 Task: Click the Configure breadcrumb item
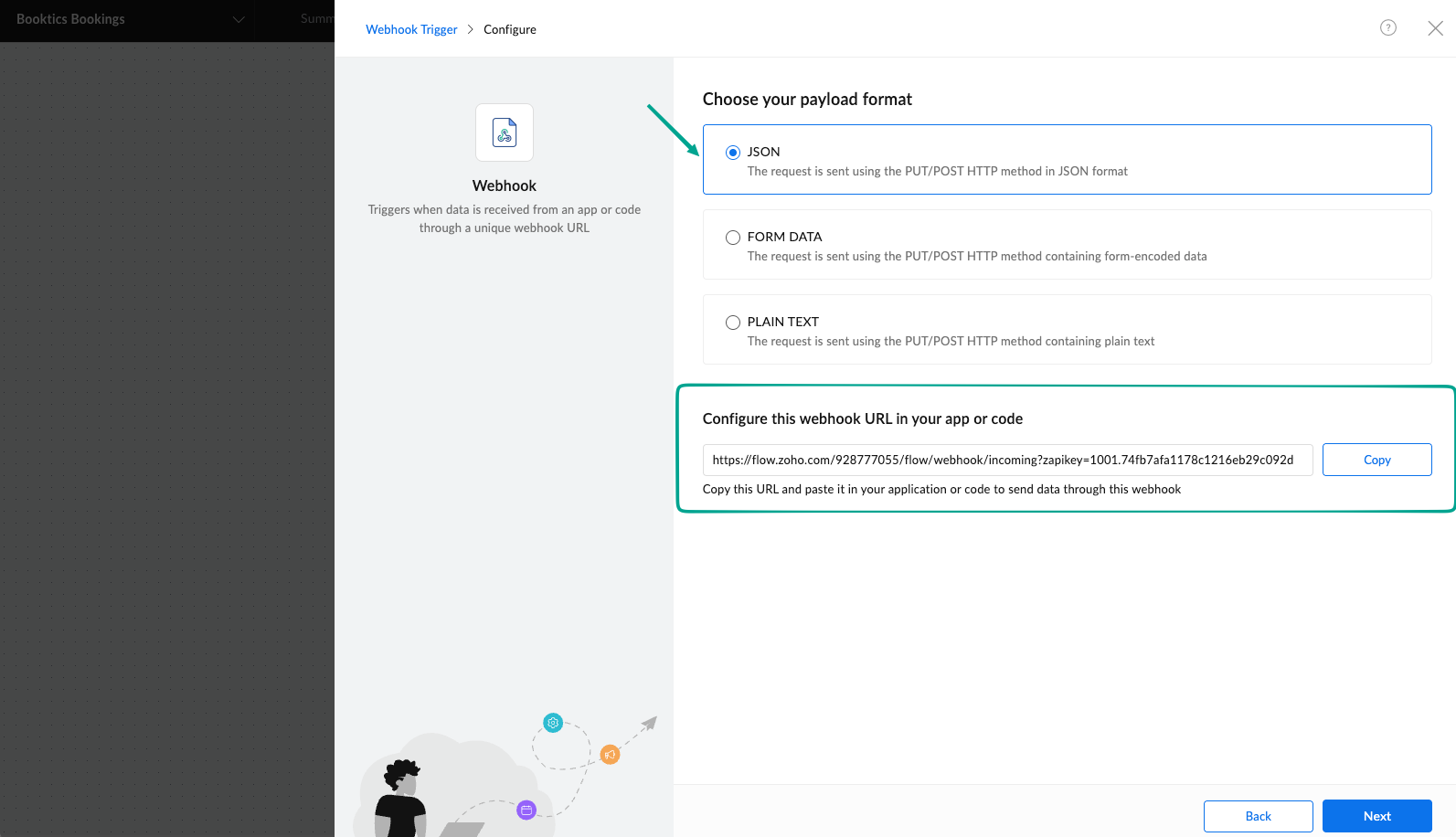click(510, 29)
